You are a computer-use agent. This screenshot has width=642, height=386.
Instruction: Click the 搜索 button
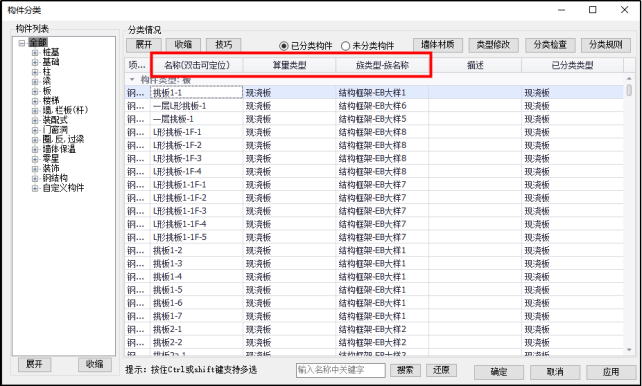tap(405, 370)
